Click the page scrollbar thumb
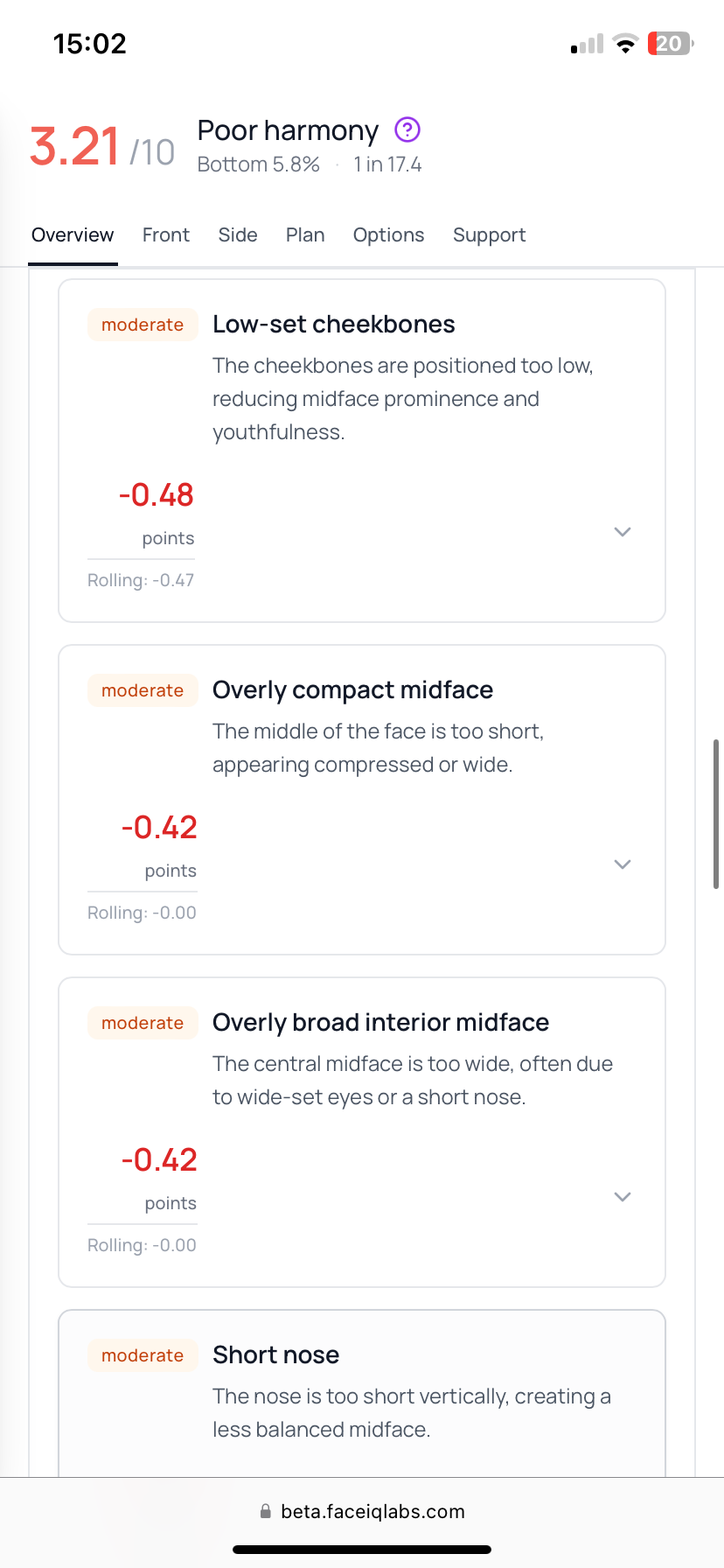 click(x=716, y=814)
